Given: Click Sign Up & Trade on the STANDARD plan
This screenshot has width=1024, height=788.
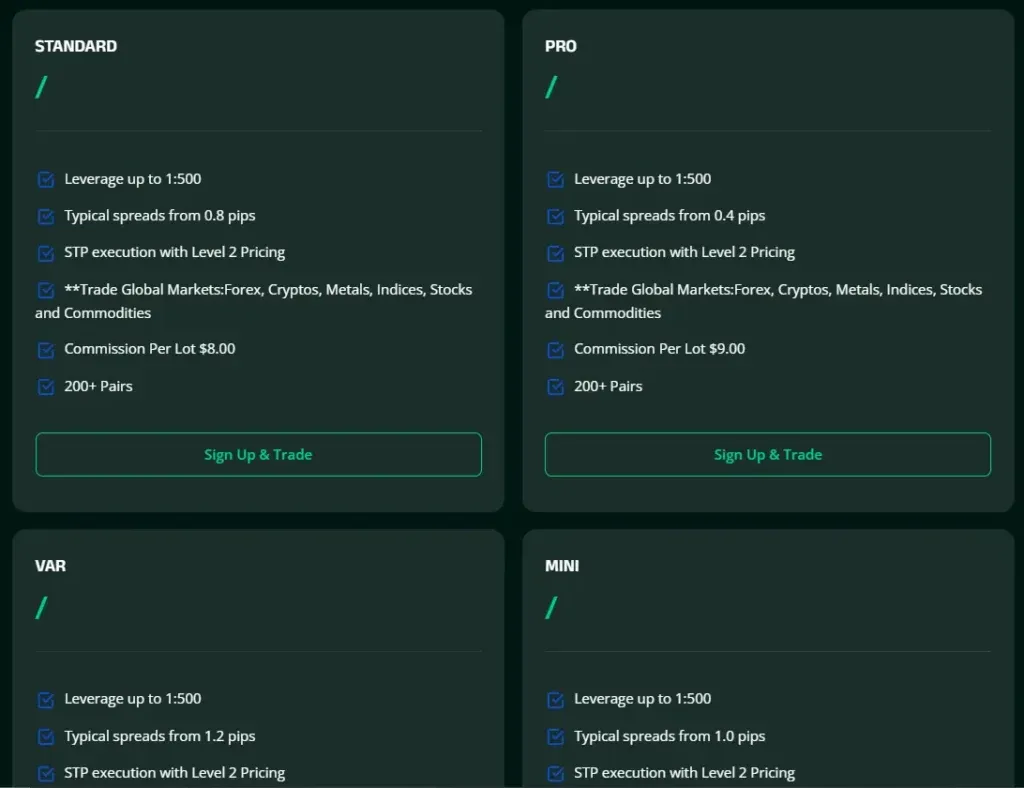Looking at the screenshot, I should (x=258, y=454).
